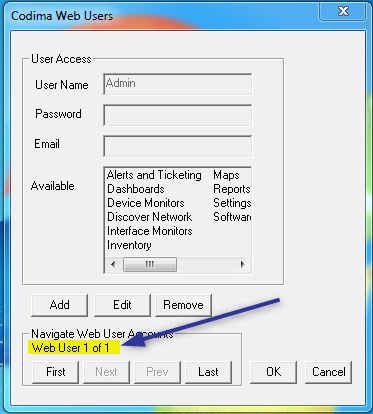
Task: Dismiss dialog with Cancel button
Action: coord(329,372)
